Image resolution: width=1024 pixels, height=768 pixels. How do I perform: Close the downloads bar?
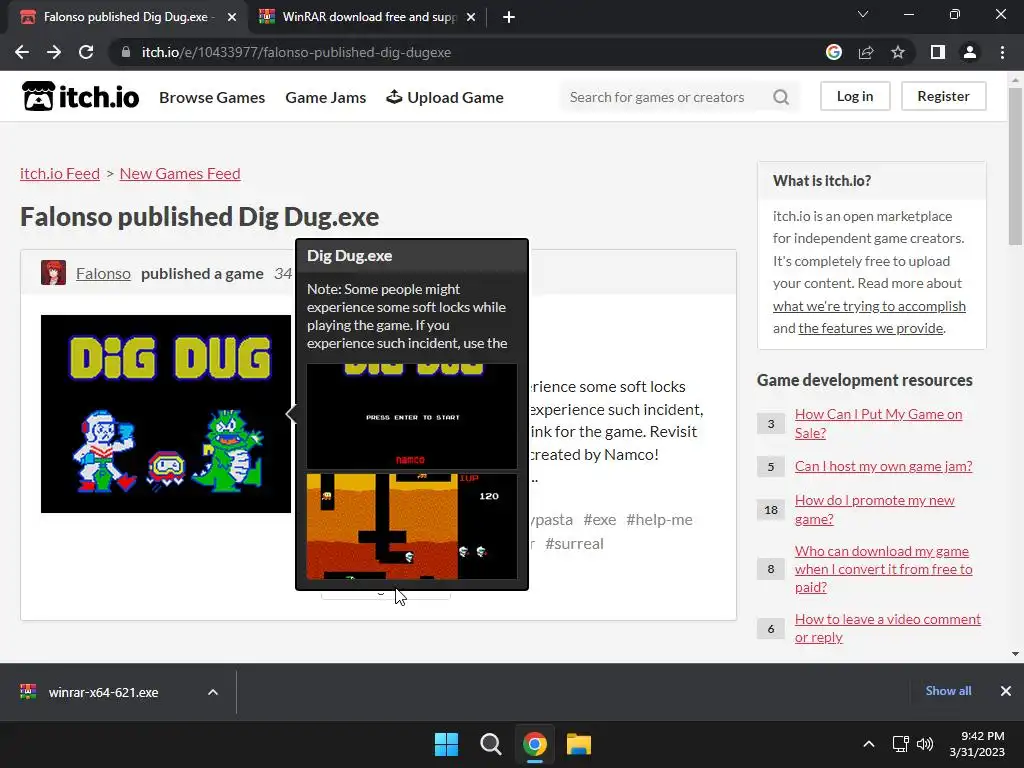1006,691
